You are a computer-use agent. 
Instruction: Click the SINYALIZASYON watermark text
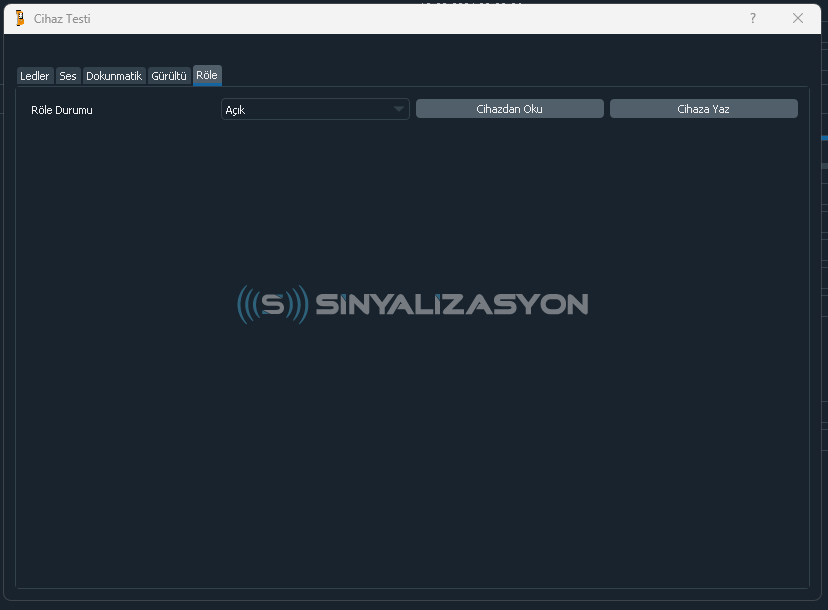[x=451, y=304]
